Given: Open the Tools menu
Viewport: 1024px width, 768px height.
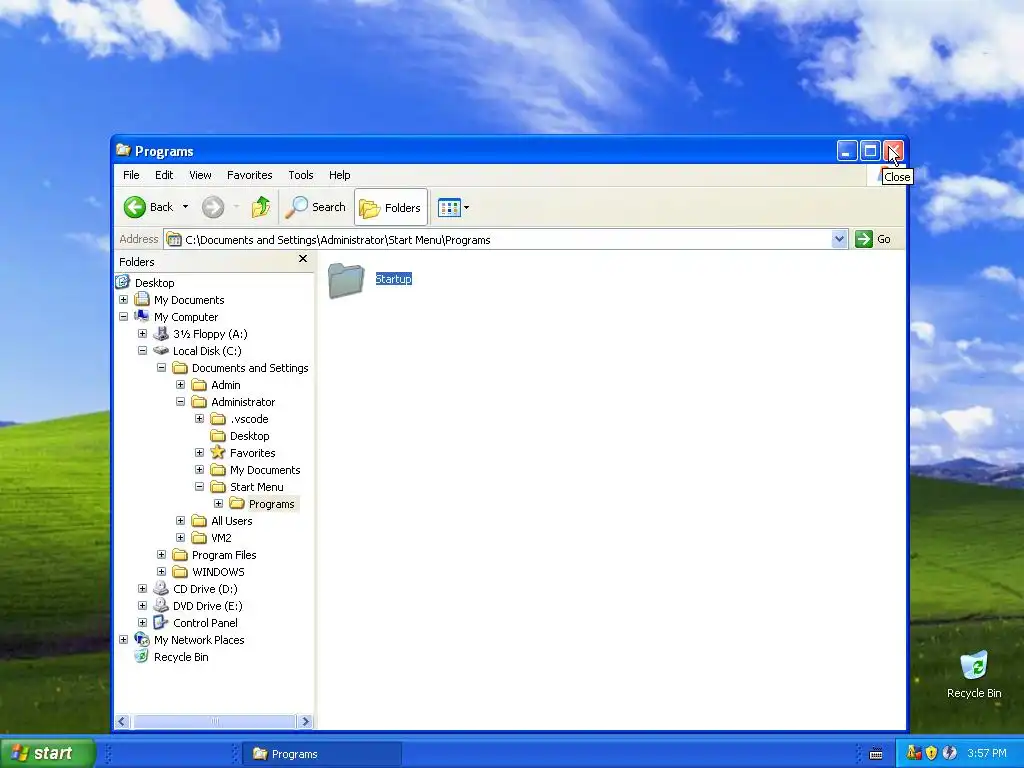Looking at the screenshot, I should [x=300, y=175].
